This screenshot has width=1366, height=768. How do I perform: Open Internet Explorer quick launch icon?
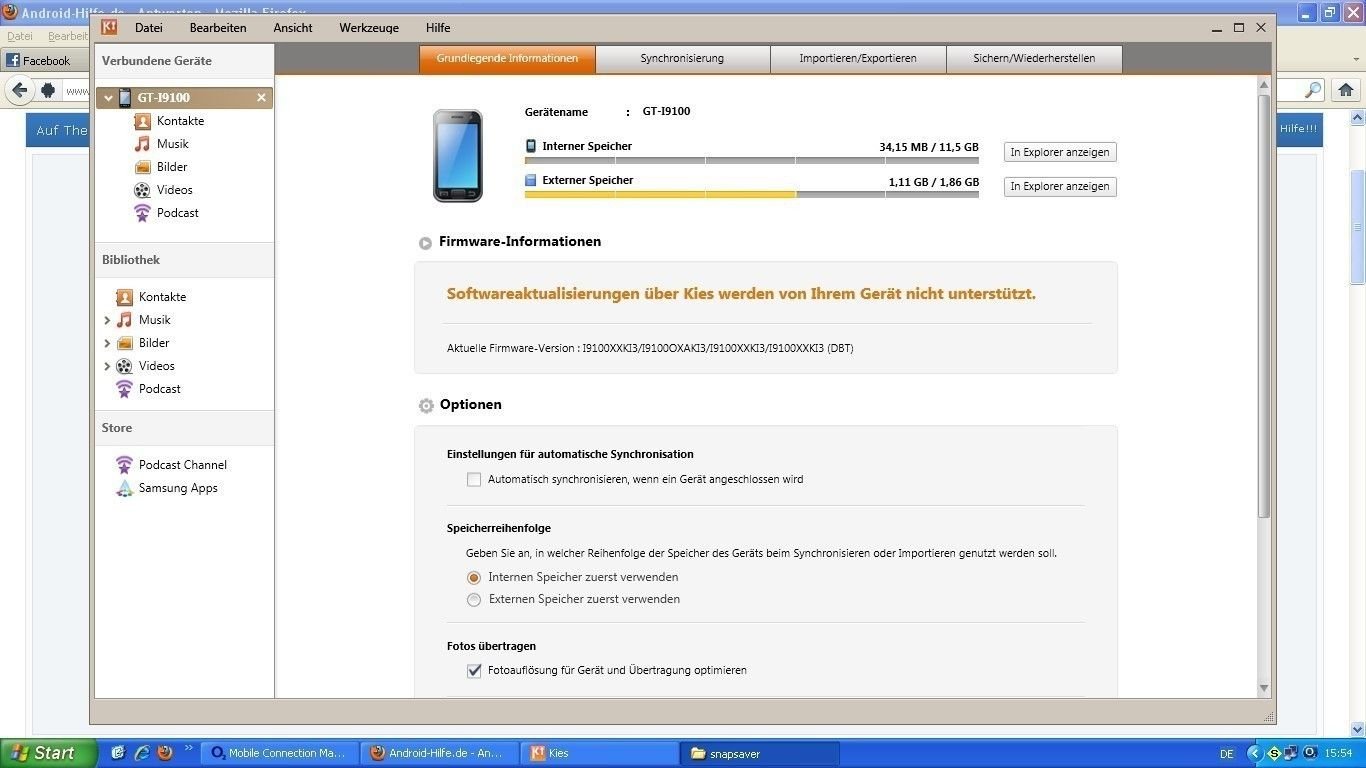142,753
